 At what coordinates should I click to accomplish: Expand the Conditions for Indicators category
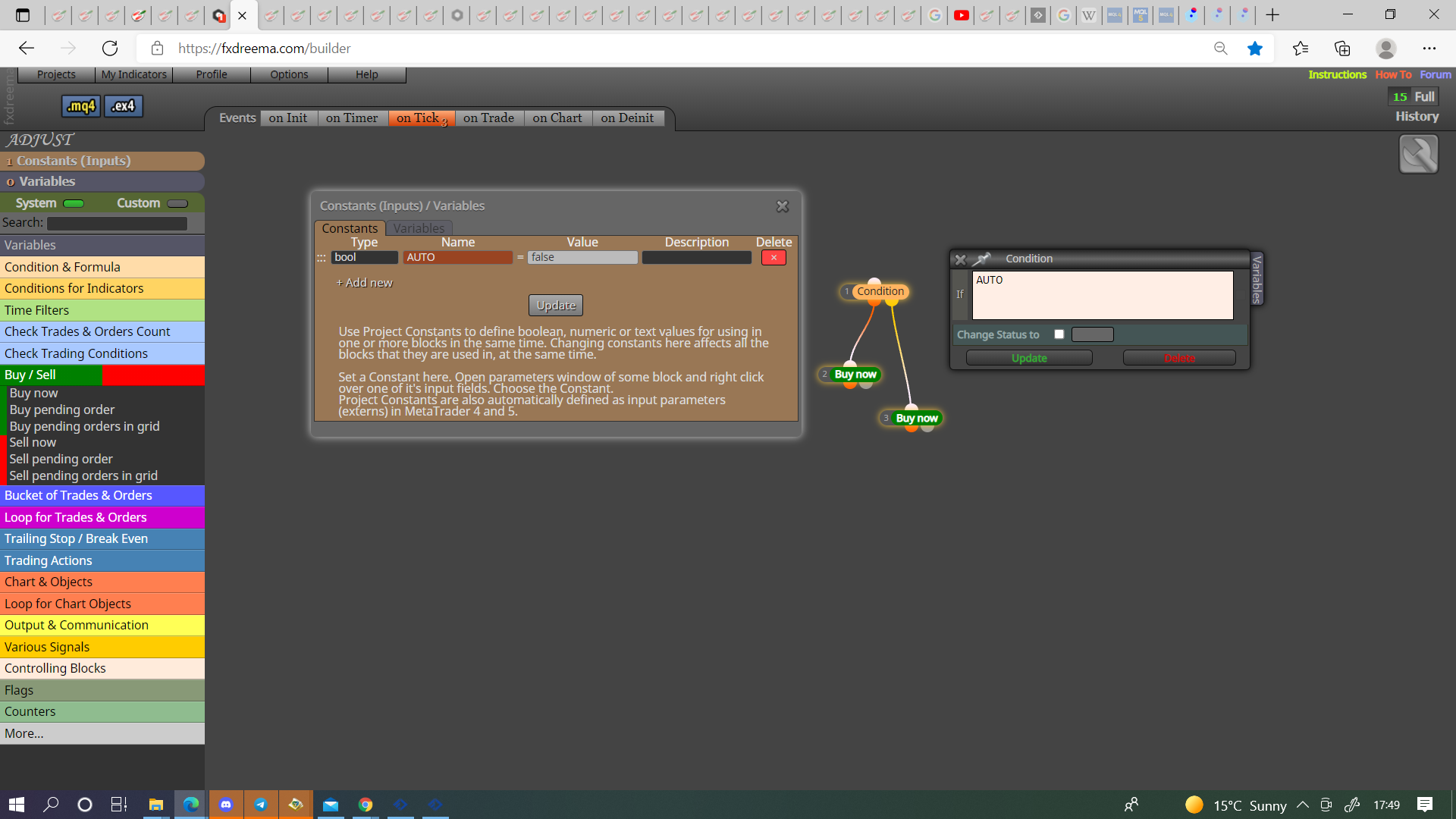pyautogui.click(x=102, y=288)
